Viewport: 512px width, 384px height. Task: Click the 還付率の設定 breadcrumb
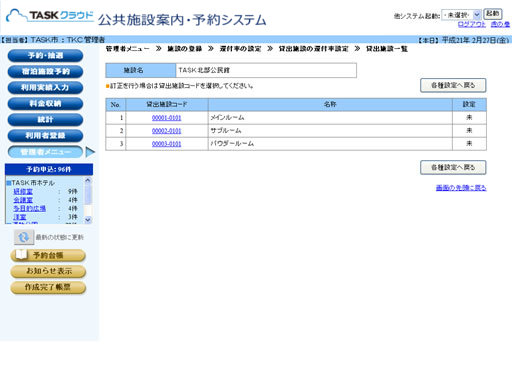[240, 49]
